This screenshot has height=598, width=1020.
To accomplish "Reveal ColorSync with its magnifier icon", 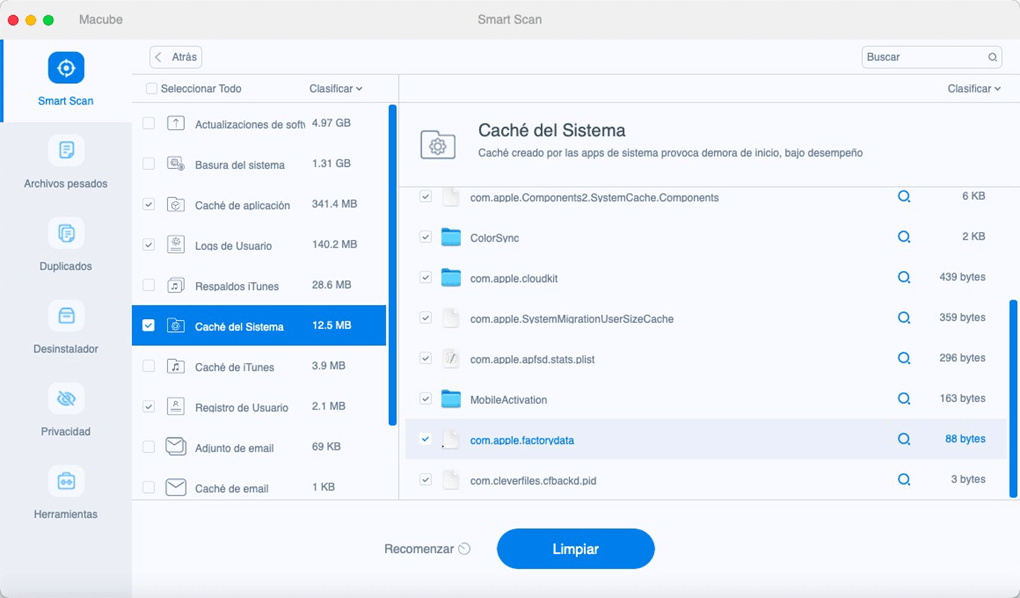I will click(904, 237).
